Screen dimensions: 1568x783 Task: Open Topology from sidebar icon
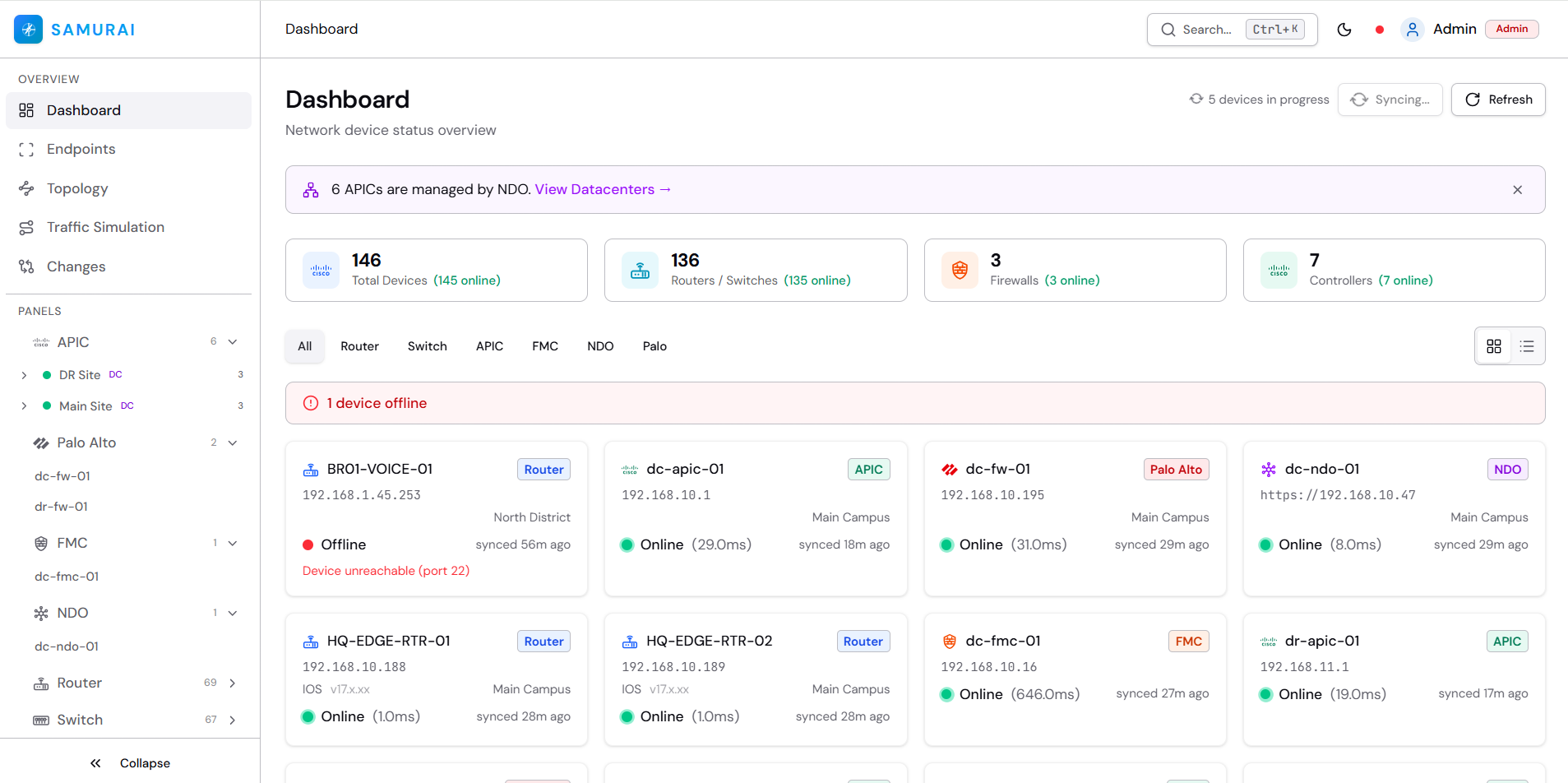point(26,188)
